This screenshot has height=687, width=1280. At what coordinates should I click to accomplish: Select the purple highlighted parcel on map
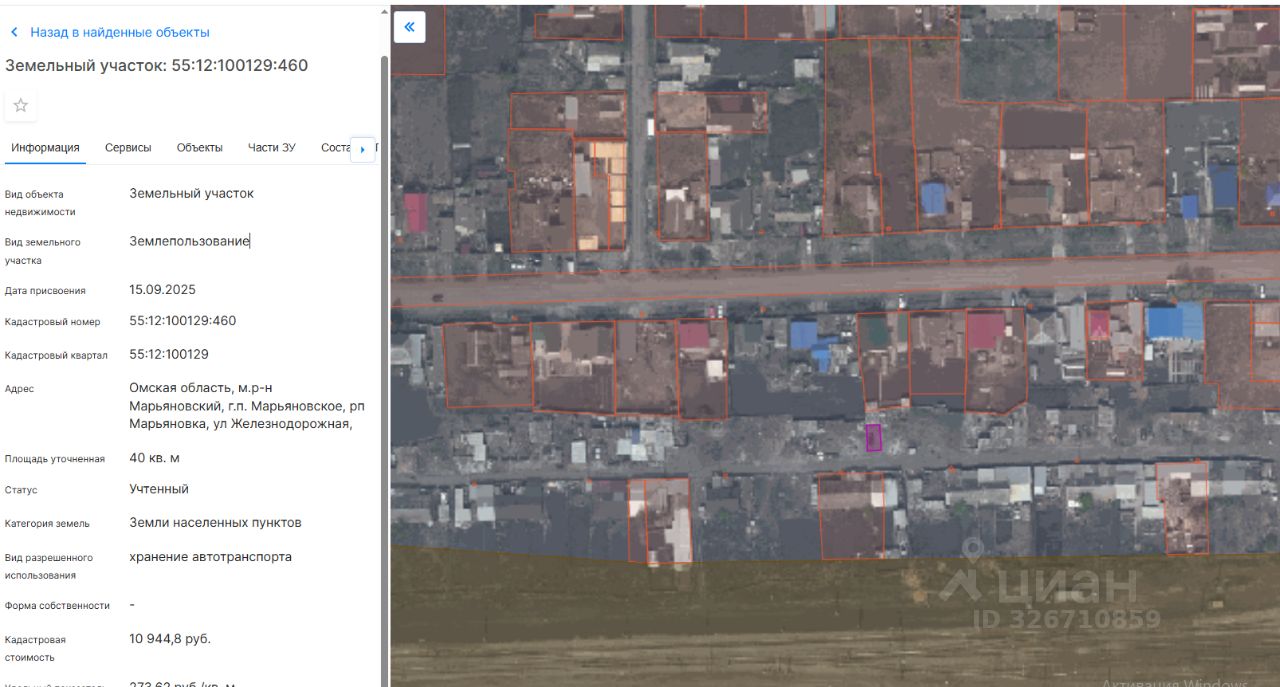(873, 437)
